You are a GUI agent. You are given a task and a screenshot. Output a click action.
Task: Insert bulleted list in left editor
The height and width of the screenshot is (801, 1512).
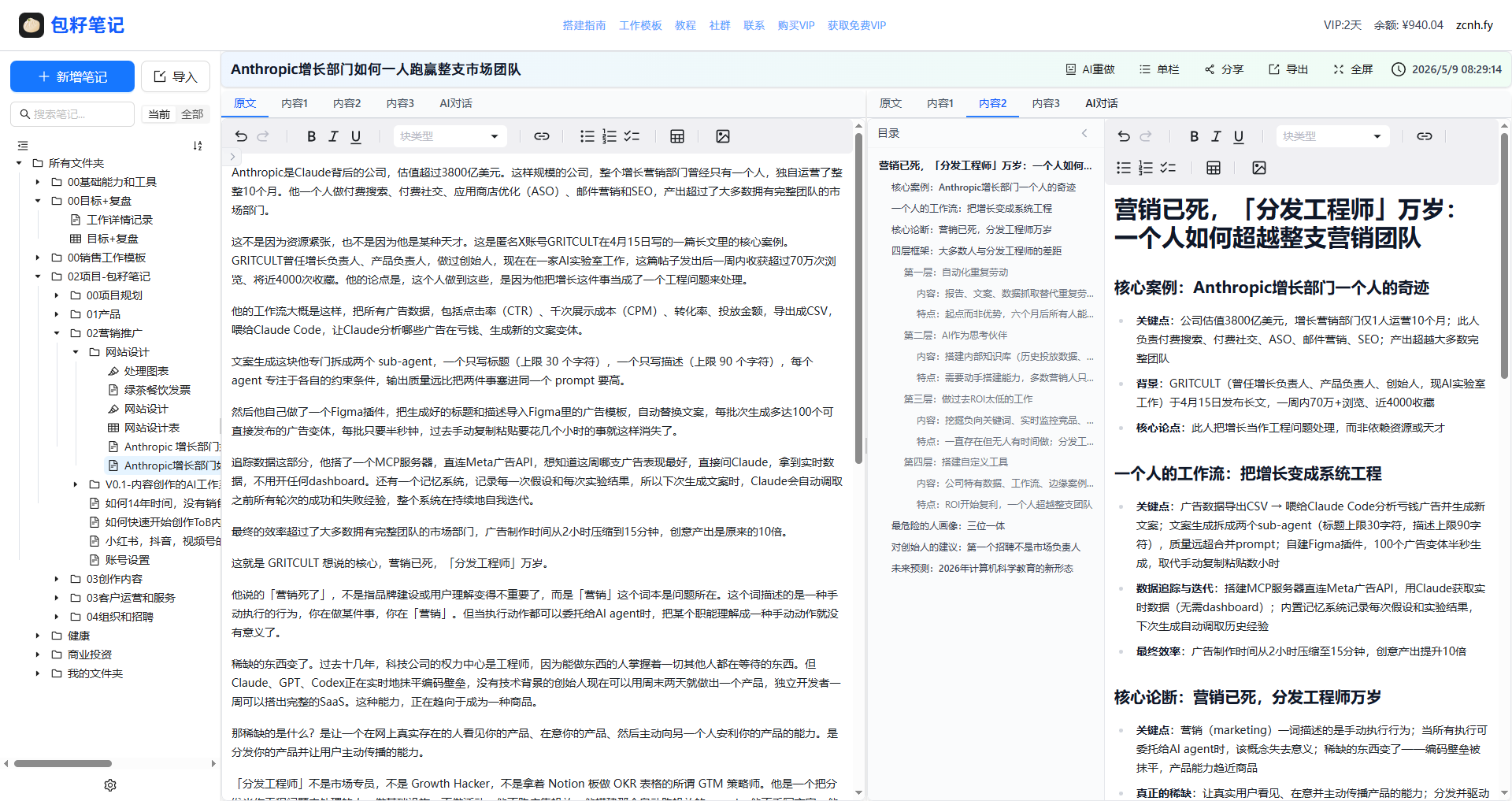[x=587, y=136]
